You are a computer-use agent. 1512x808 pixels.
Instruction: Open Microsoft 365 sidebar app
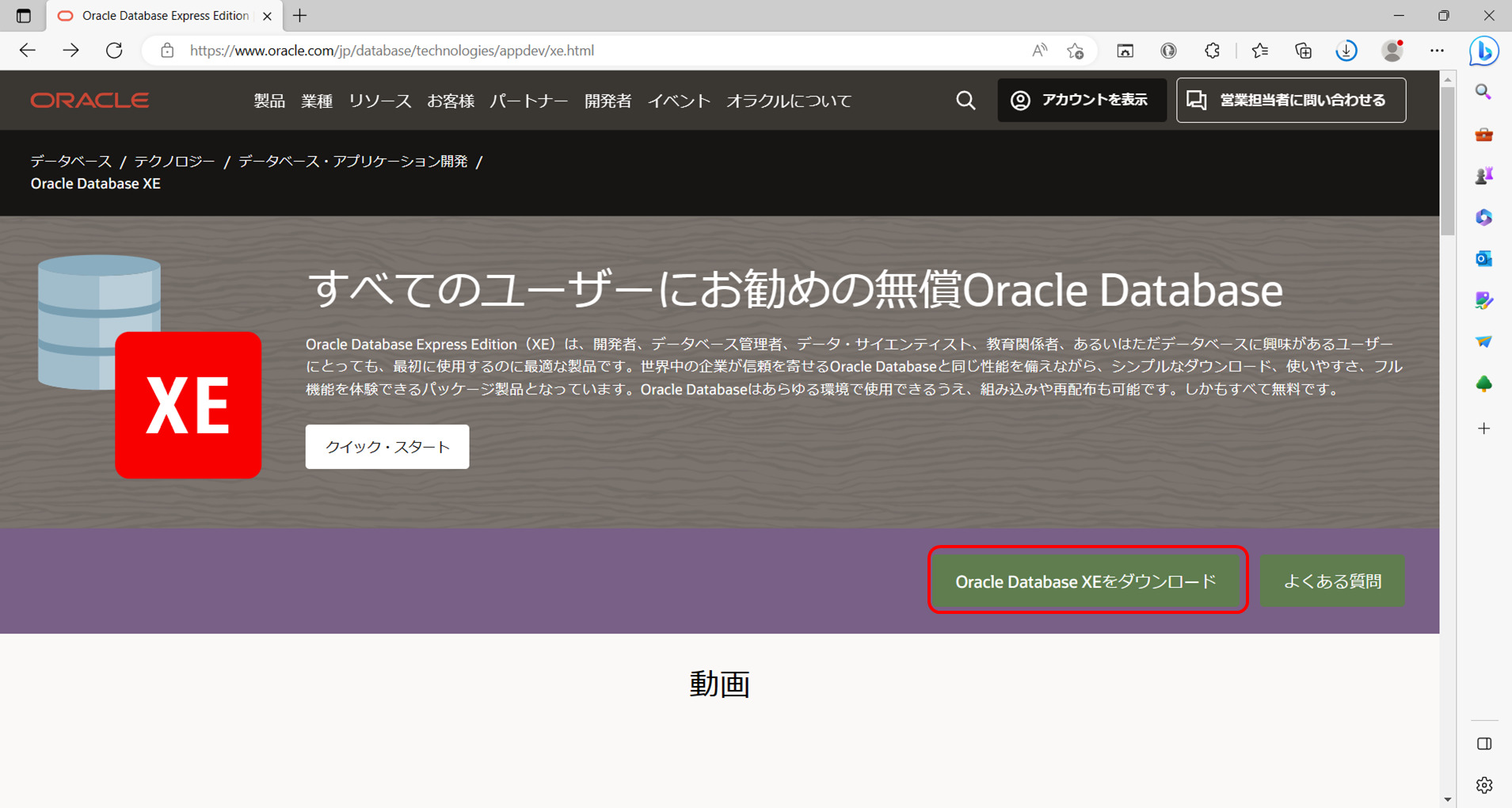pyautogui.click(x=1483, y=218)
